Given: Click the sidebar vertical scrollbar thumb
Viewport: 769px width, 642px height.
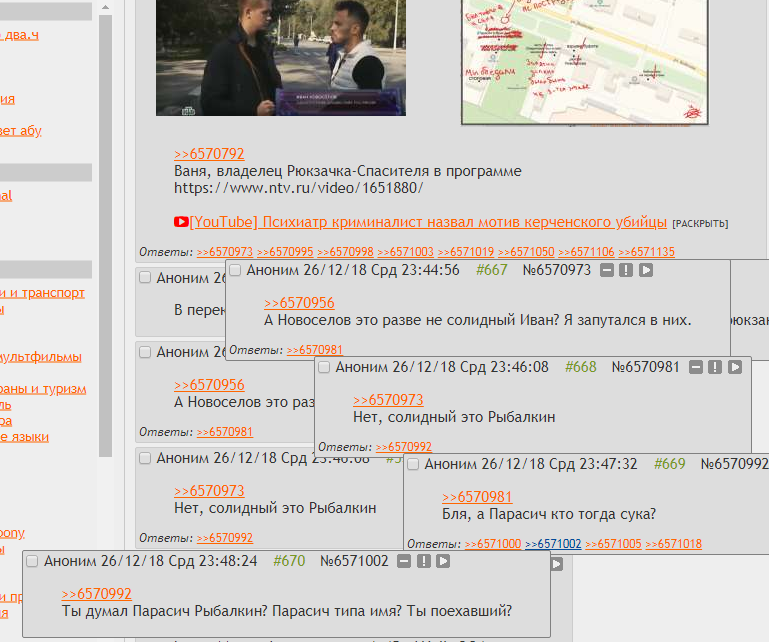Looking at the screenshot, I should pos(105,236).
